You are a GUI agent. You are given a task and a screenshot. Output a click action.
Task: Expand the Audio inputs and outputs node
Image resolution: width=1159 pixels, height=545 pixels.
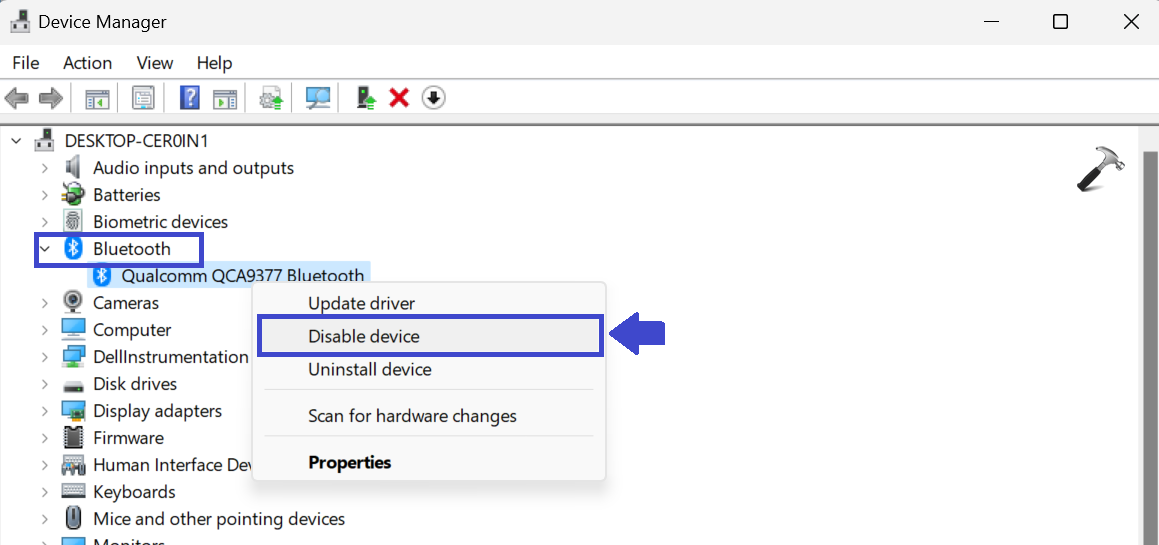[44, 168]
